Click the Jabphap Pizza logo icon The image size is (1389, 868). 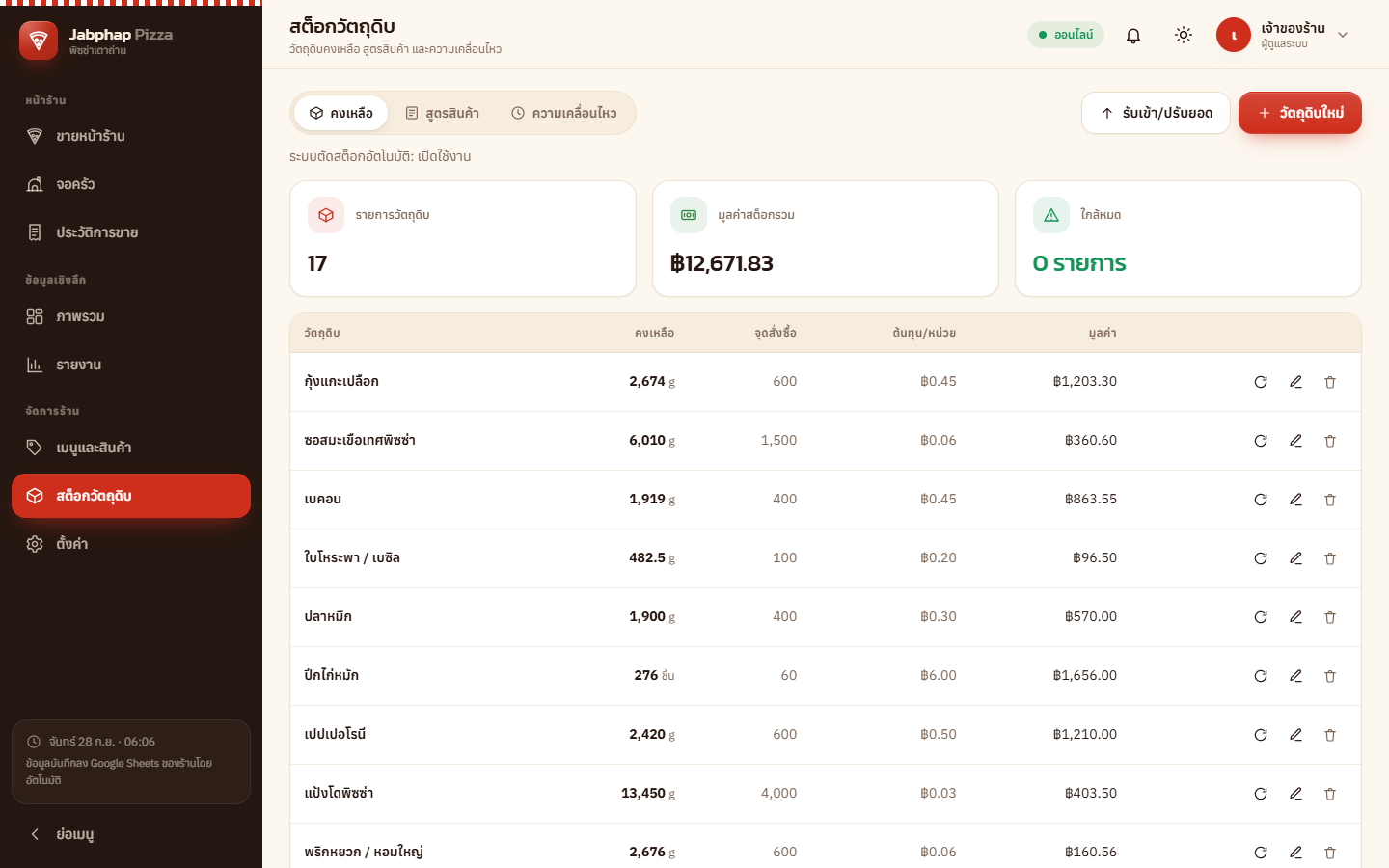click(x=39, y=41)
